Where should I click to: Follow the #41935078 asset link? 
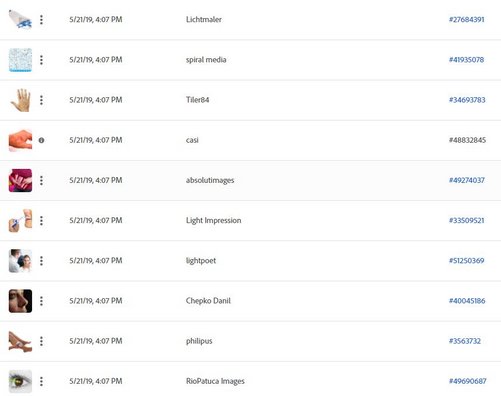coord(466,60)
